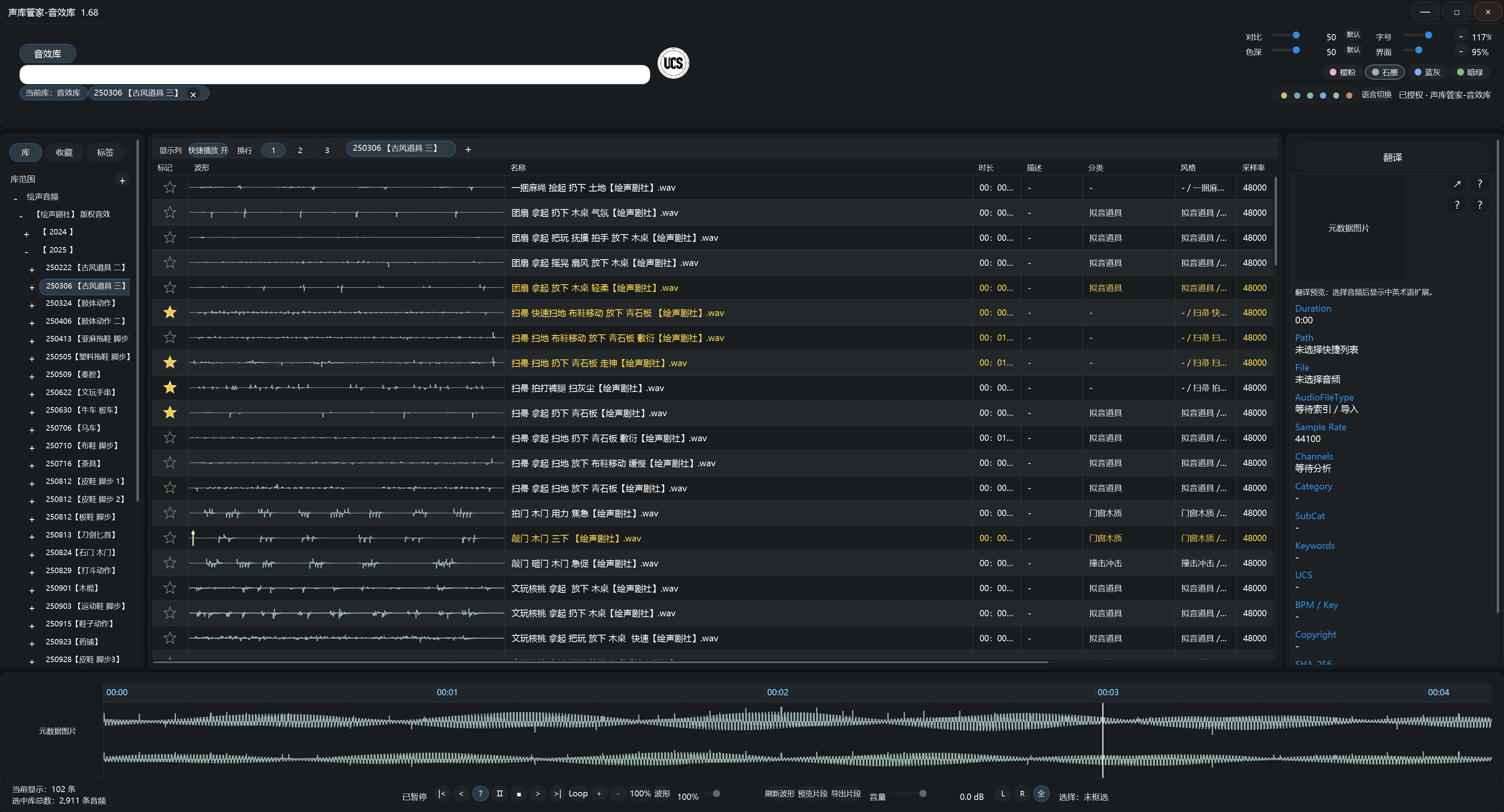Add a new list tab with plus icon
Viewport: 1504px width, 812px height.
468,150
